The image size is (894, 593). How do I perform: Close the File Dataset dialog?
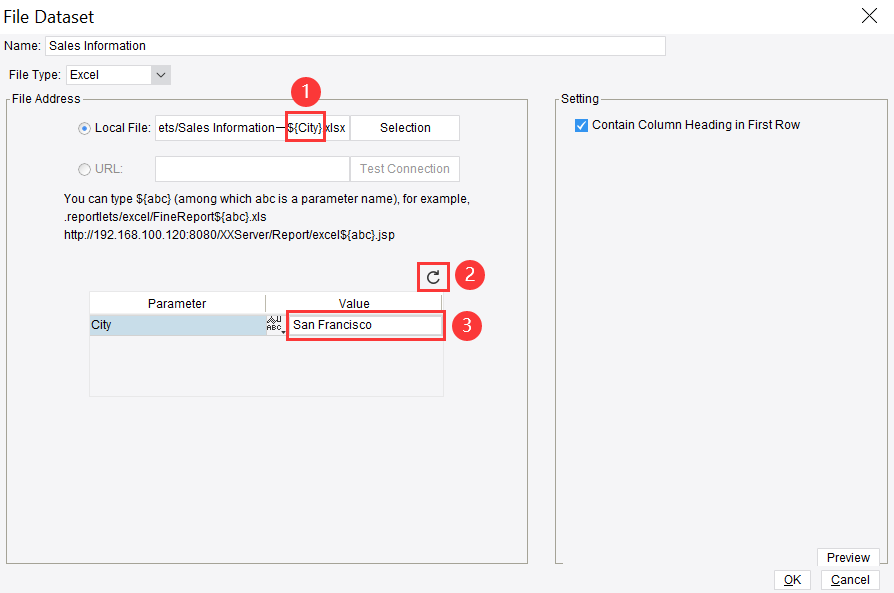point(868,16)
